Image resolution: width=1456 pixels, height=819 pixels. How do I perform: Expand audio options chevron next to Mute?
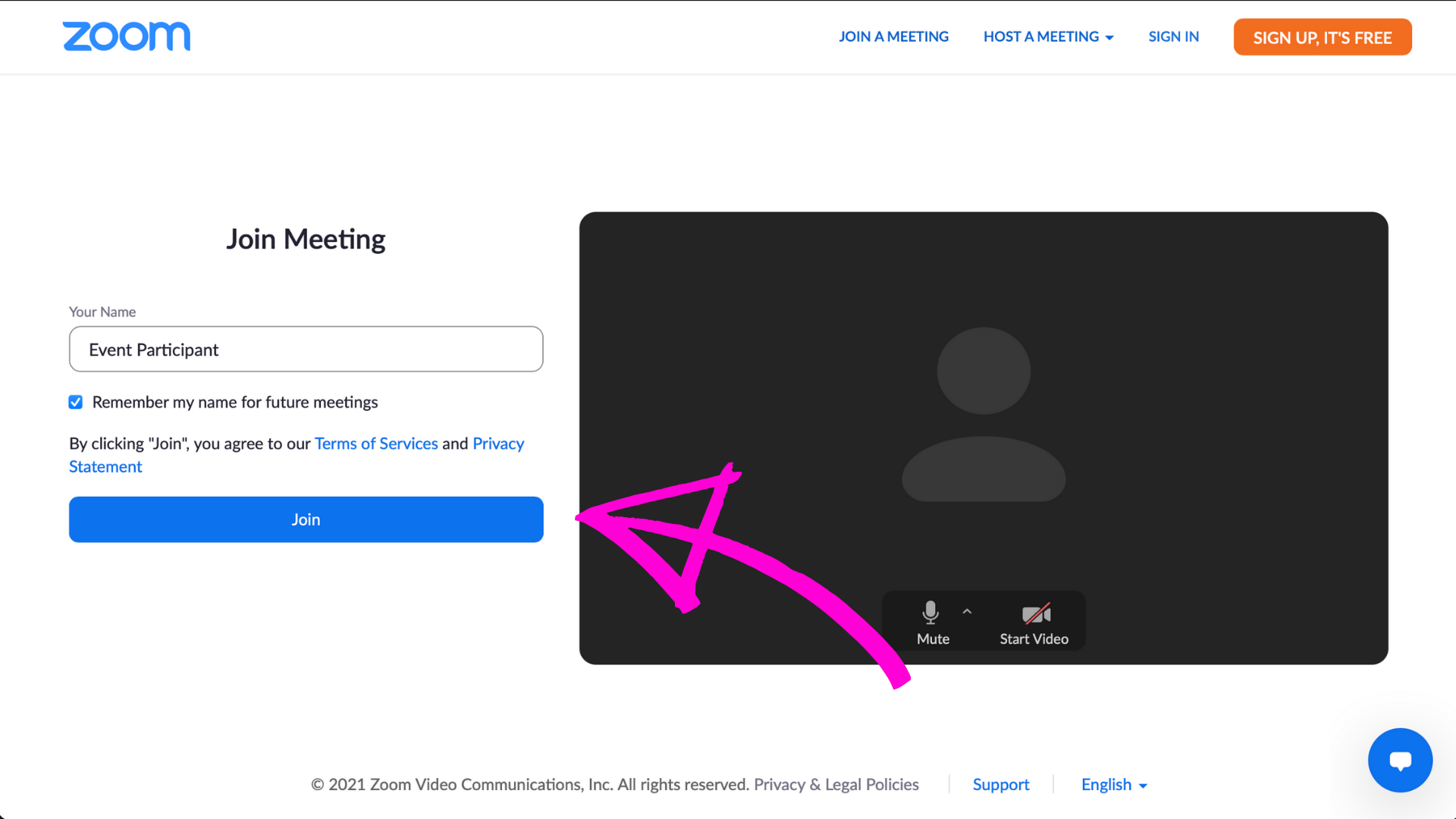click(967, 611)
